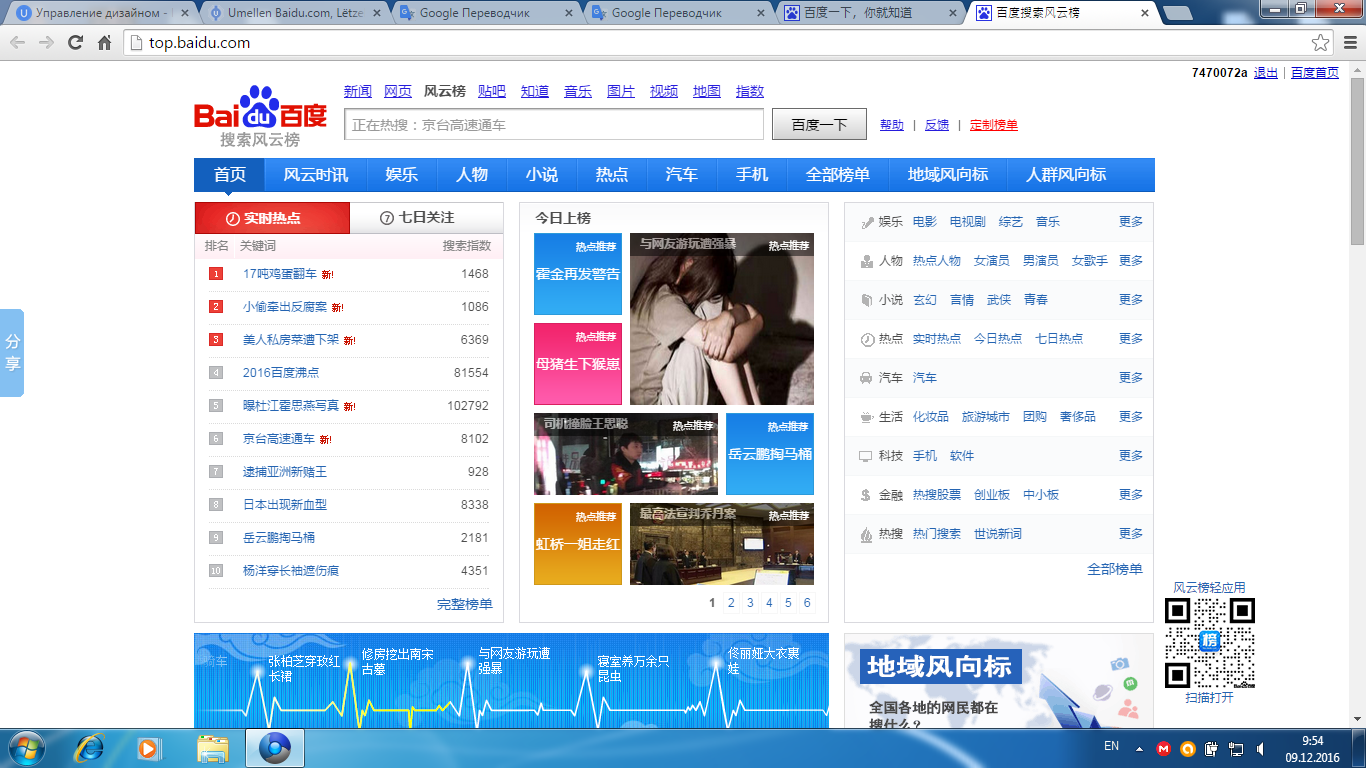This screenshot has width=1366, height=768.
Task: Open 全部榜单 in navigation bar
Action: pyautogui.click(x=838, y=175)
